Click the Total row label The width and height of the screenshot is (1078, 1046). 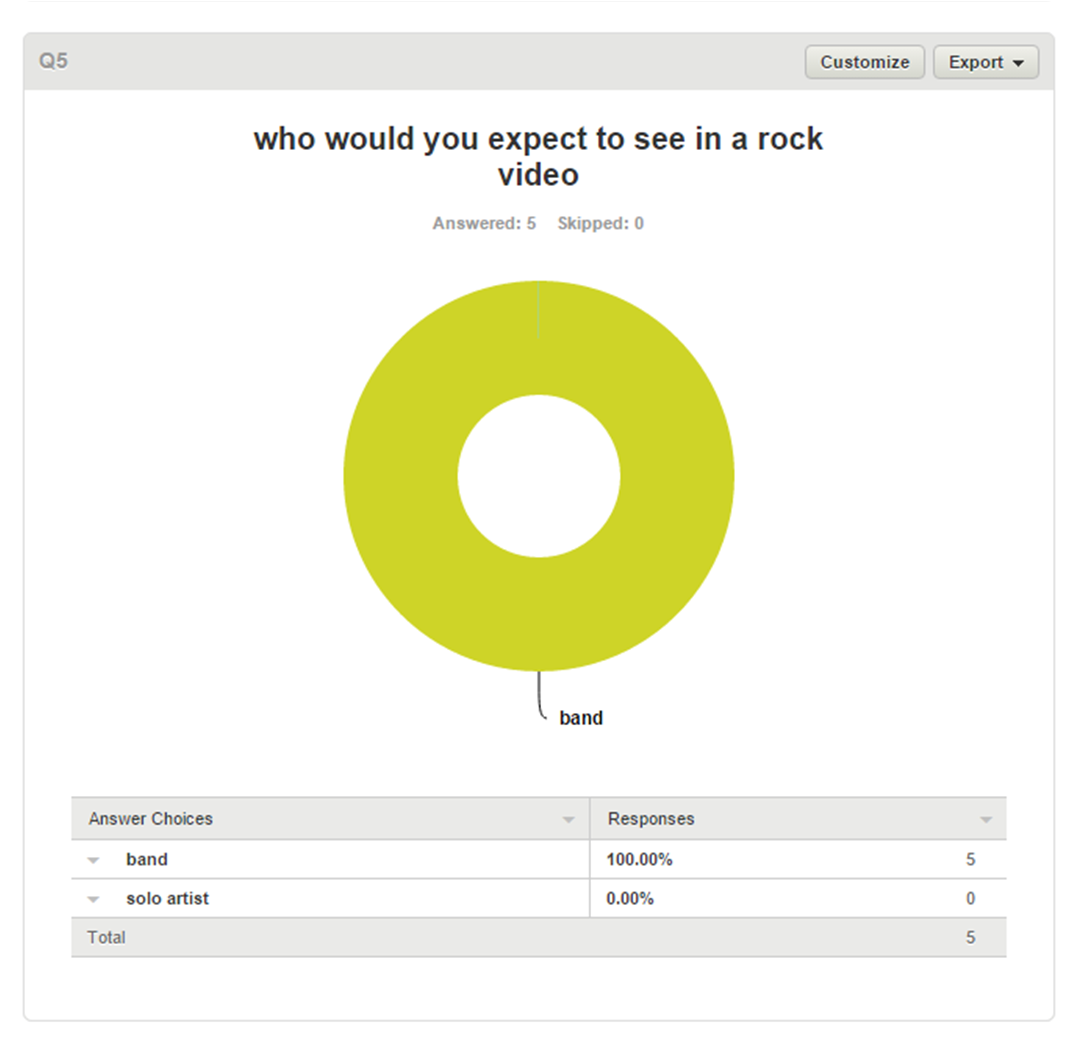106,937
